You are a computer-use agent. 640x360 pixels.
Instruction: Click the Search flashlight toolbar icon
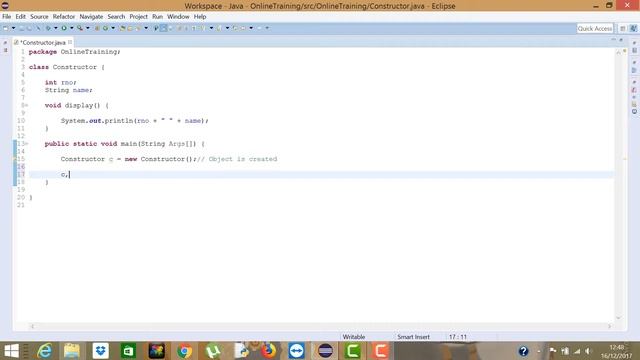click(139, 28)
